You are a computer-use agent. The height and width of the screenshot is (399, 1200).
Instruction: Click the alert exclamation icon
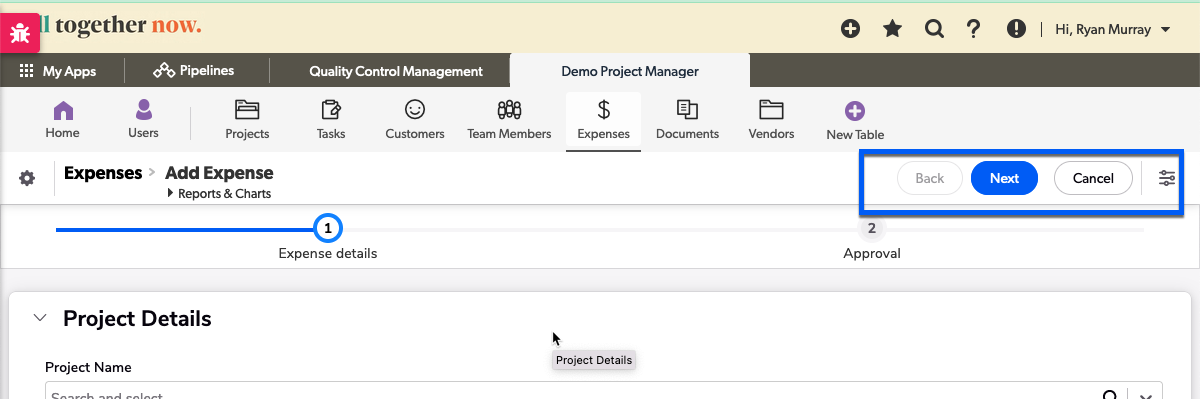pyautogui.click(x=1017, y=29)
